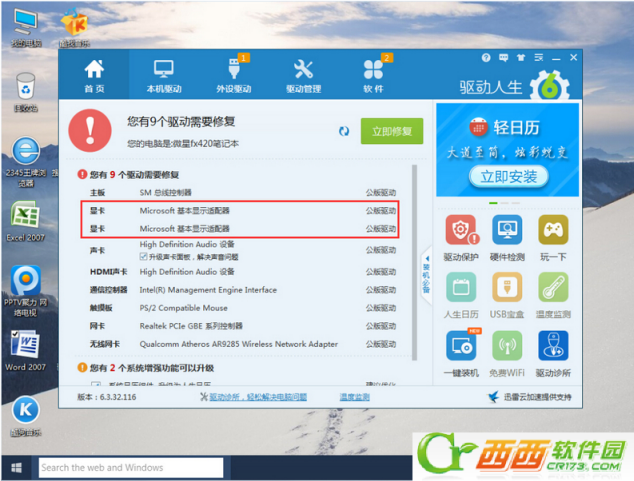Open the 外设驱动 tab
The height and width of the screenshot is (481, 634).
(x=234, y=76)
